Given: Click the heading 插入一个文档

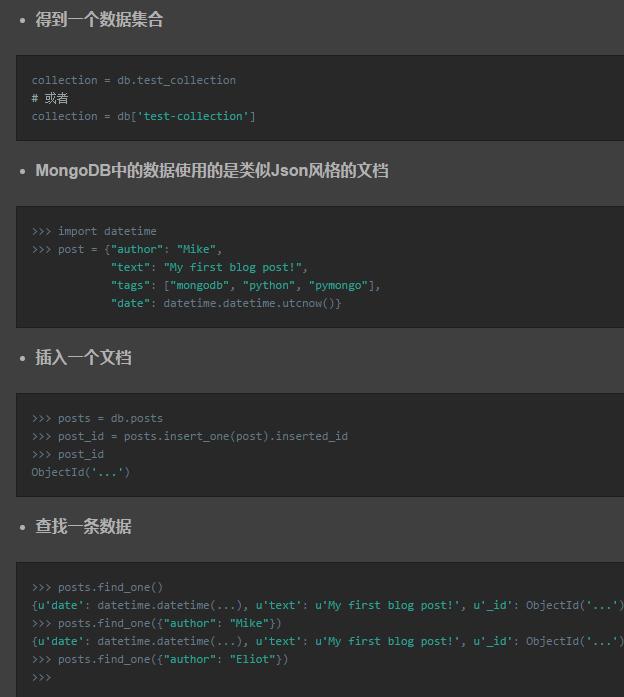Looking at the screenshot, I should pyautogui.click(x=83, y=358).
